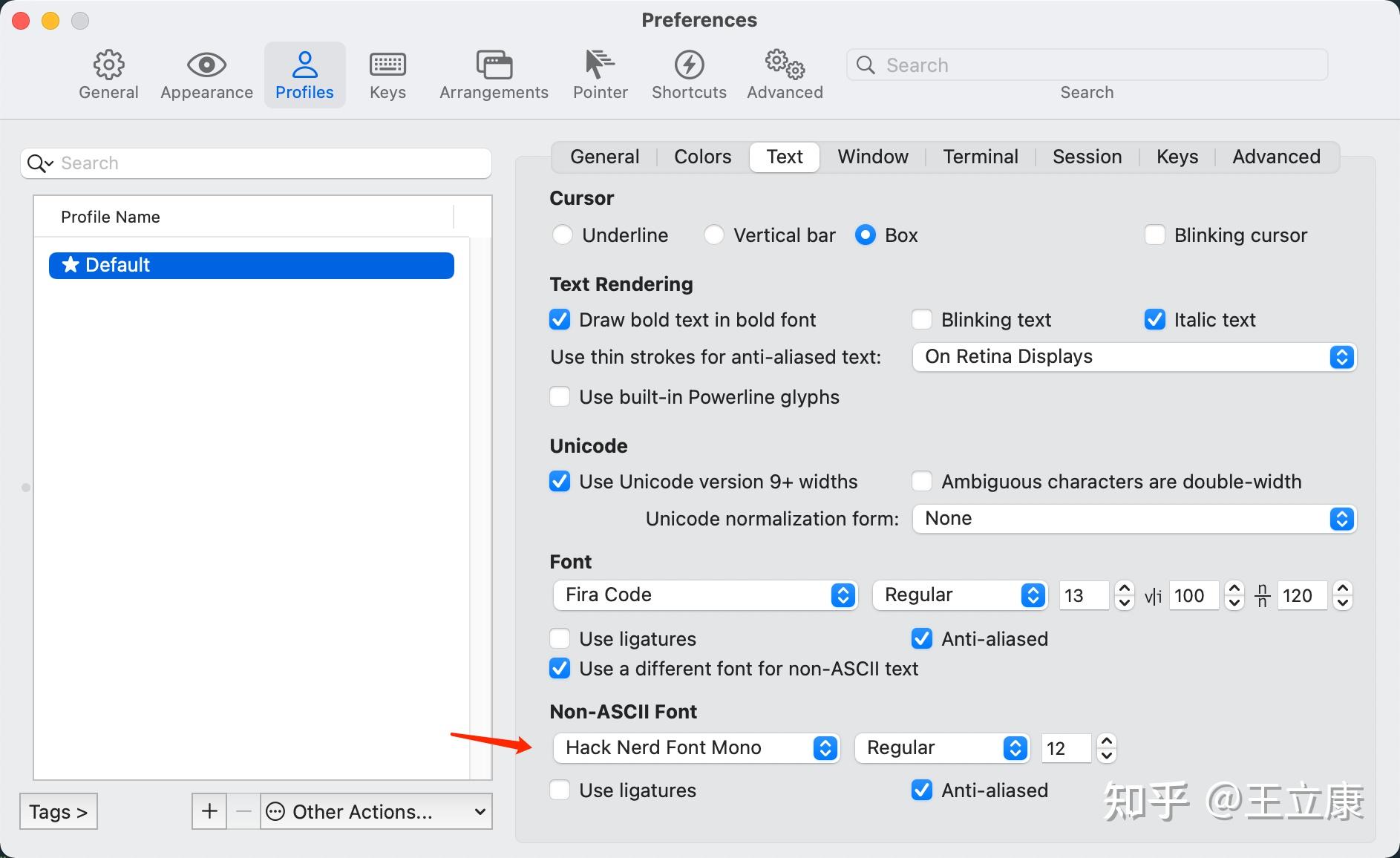Open the Fira Code font dropdown
Viewport: 1400px width, 858px height.
coord(705,595)
